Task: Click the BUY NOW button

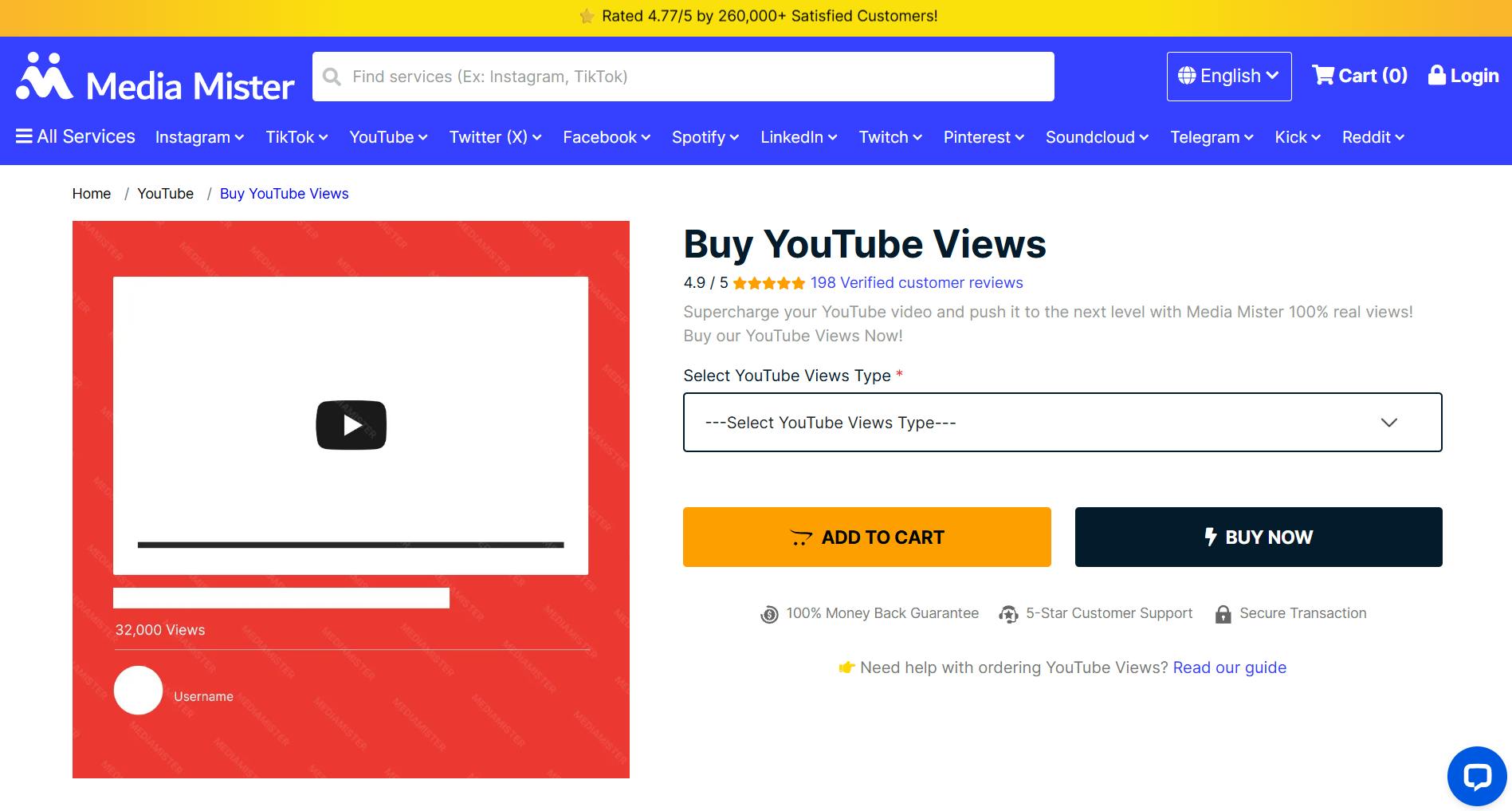Action: [1258, 537]
